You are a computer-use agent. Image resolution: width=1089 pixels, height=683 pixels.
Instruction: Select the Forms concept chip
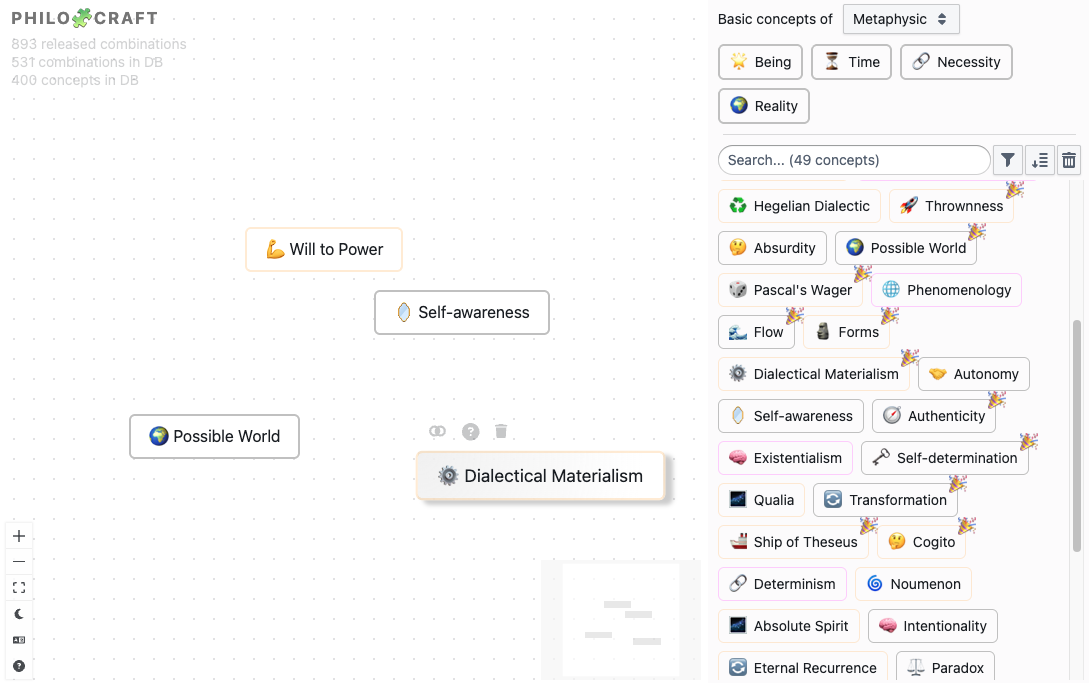pos(847,332)
